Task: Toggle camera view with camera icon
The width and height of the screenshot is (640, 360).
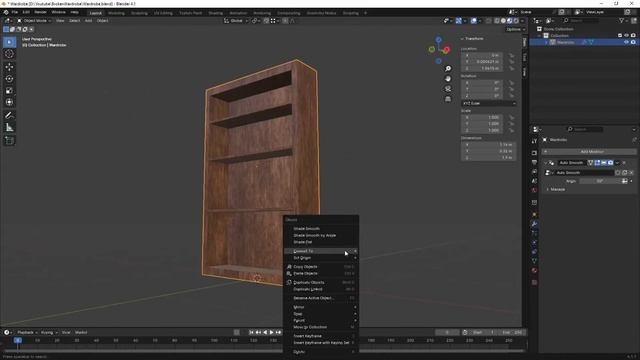Action: [x=448, y=89]
